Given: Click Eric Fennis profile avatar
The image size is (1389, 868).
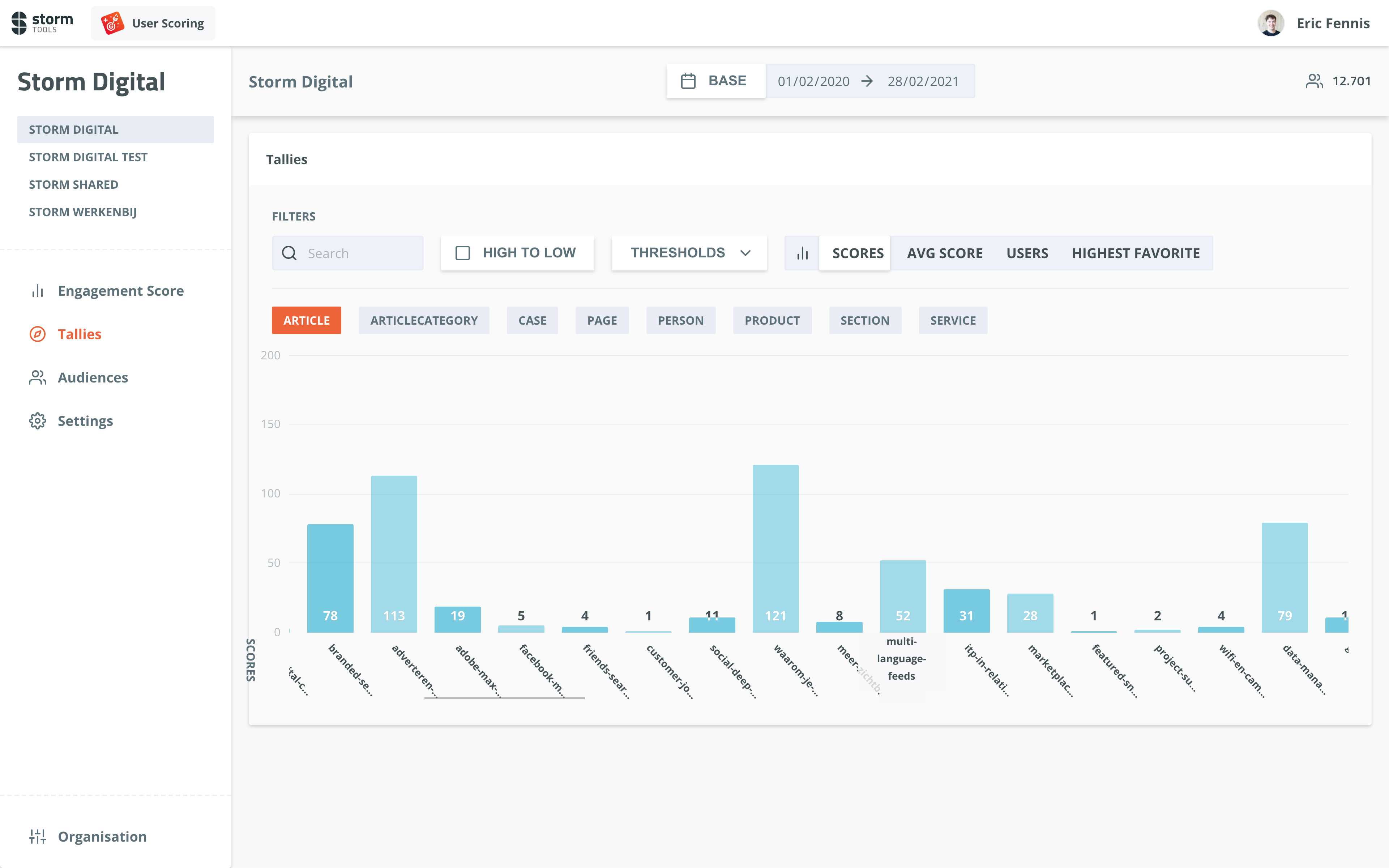Looking at the screenshot, I should pyautogui.click(x=1271, y=23).
